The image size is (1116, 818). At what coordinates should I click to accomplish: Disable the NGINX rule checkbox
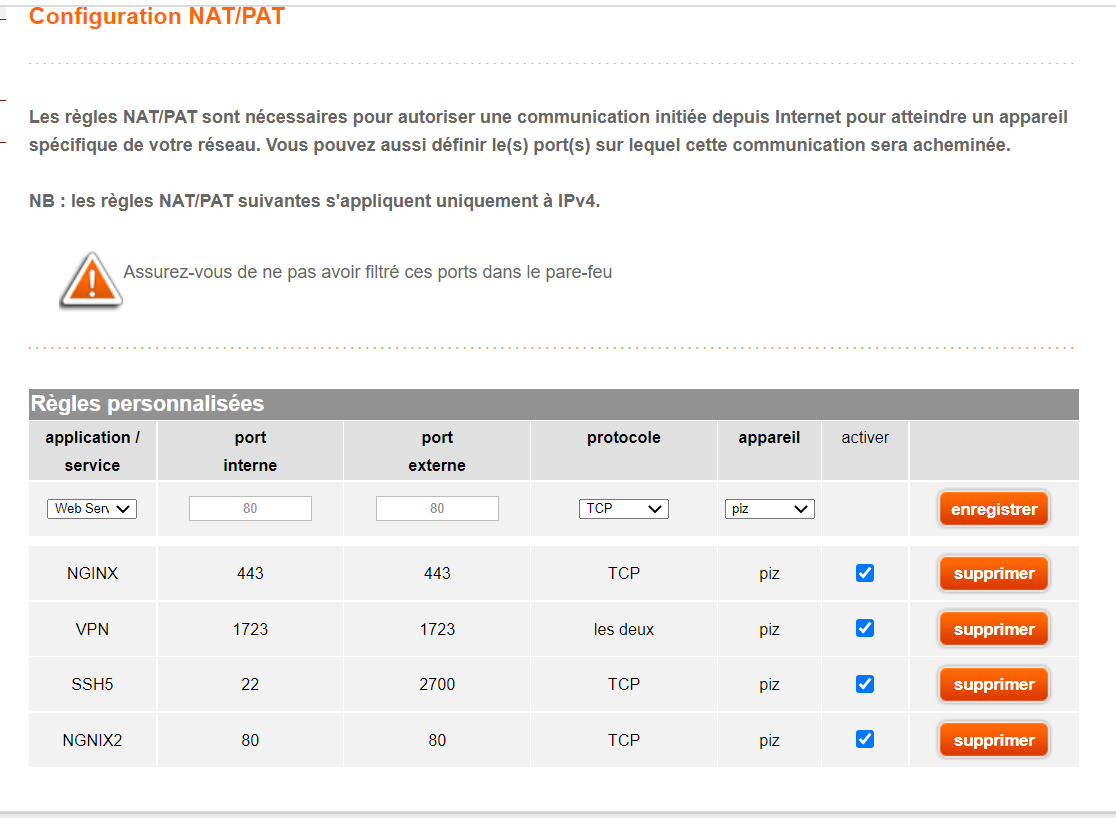(x=865, y=573)
